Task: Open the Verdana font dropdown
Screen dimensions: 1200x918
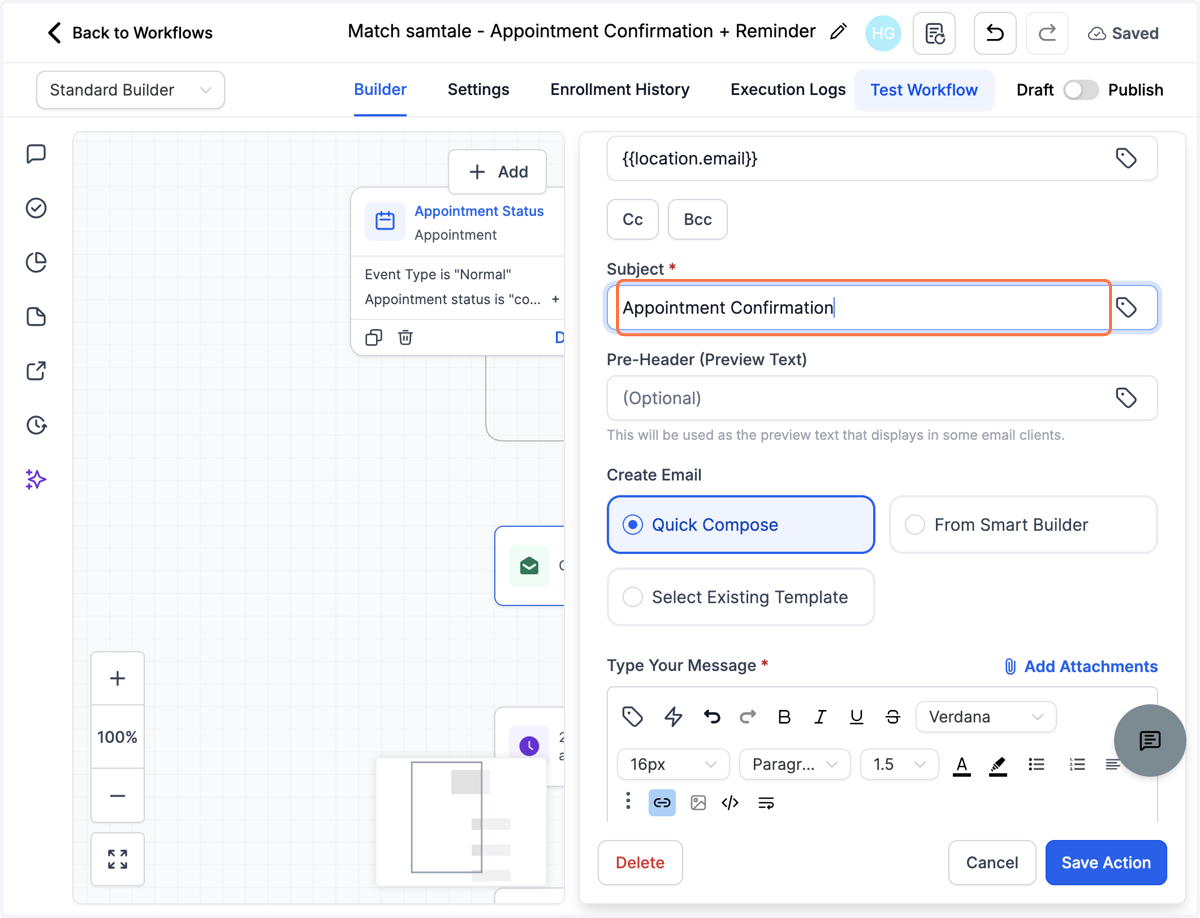Action: [x=986, y=716]
